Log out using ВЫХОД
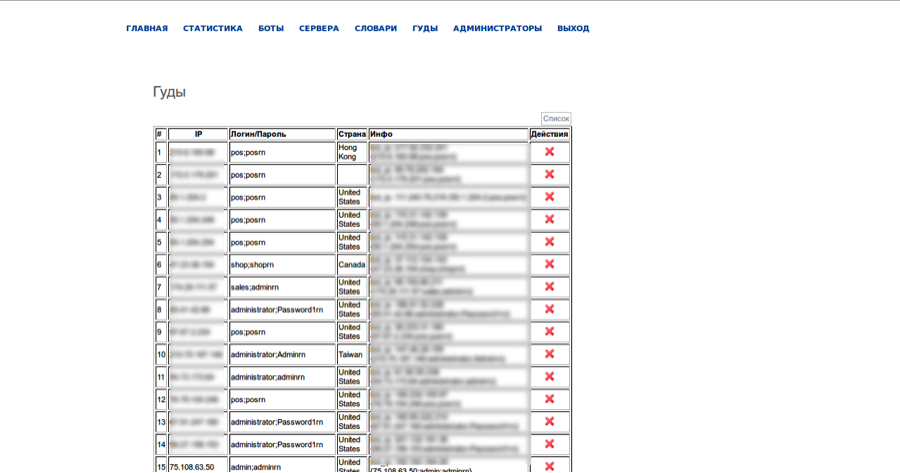 [x=573, y=29]
